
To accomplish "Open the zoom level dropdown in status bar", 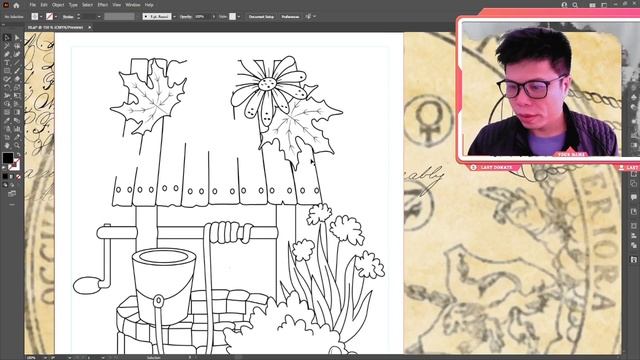I will [x=44, y=358].
